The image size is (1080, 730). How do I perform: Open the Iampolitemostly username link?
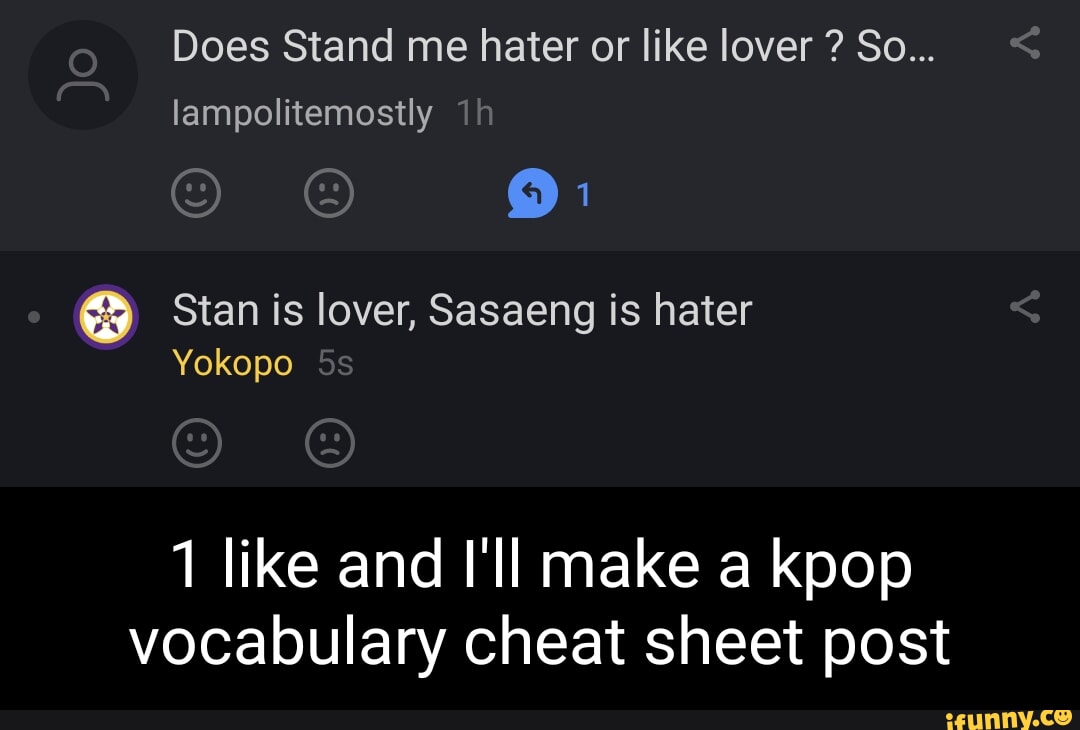point(299,113)
